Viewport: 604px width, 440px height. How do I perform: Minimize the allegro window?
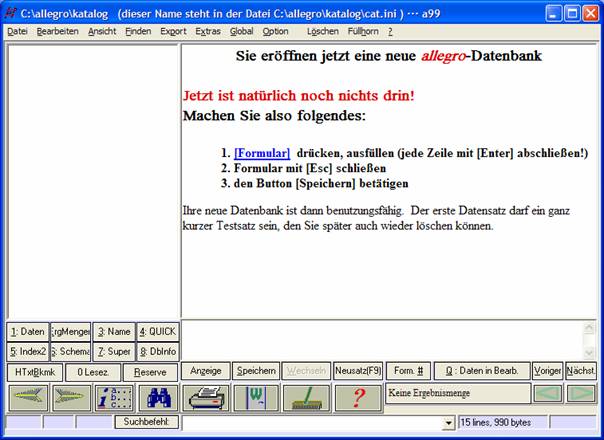coord(554,13)
